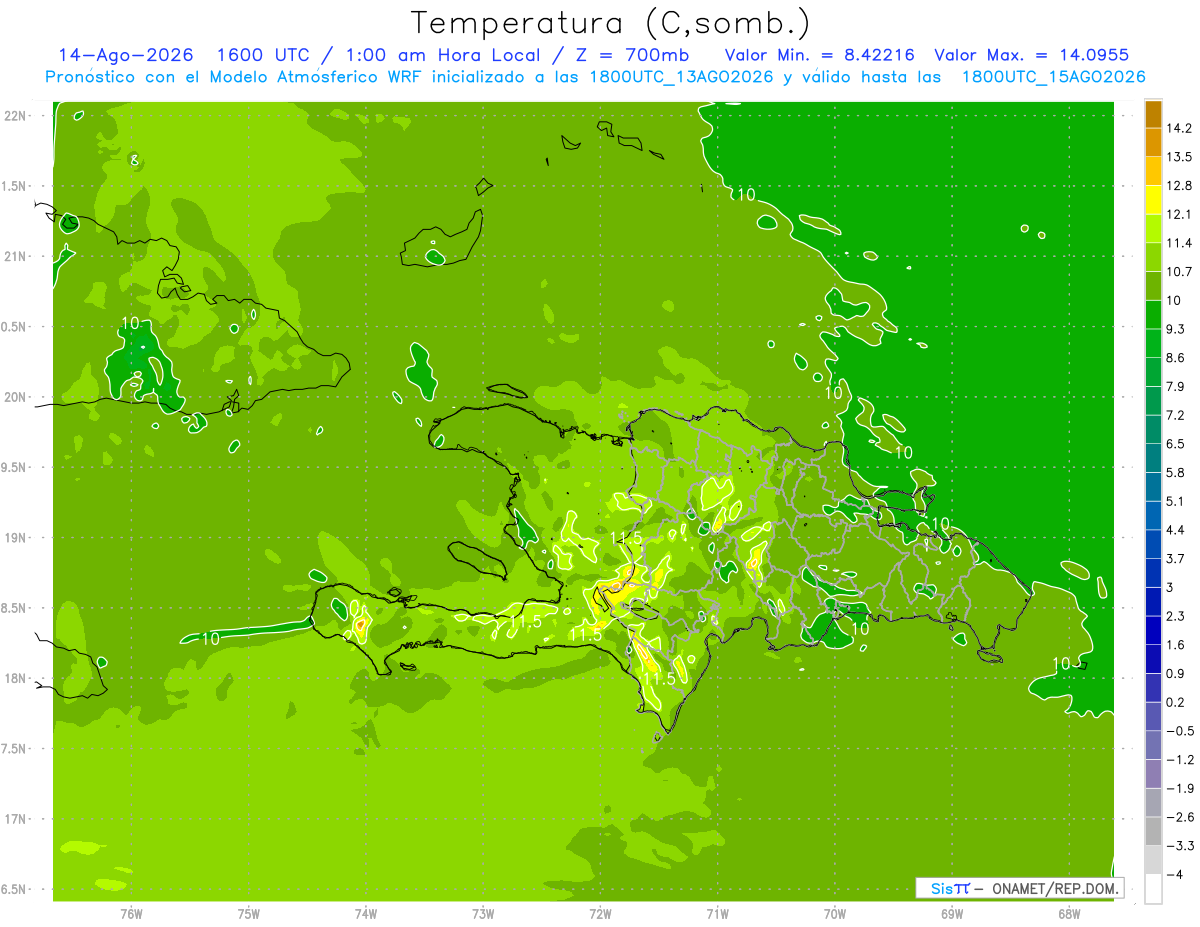Click valid-until time "1800UTC_15AGO2026"
The height and width of the screenshot is (927, 1200).
tap(1053, 77)
